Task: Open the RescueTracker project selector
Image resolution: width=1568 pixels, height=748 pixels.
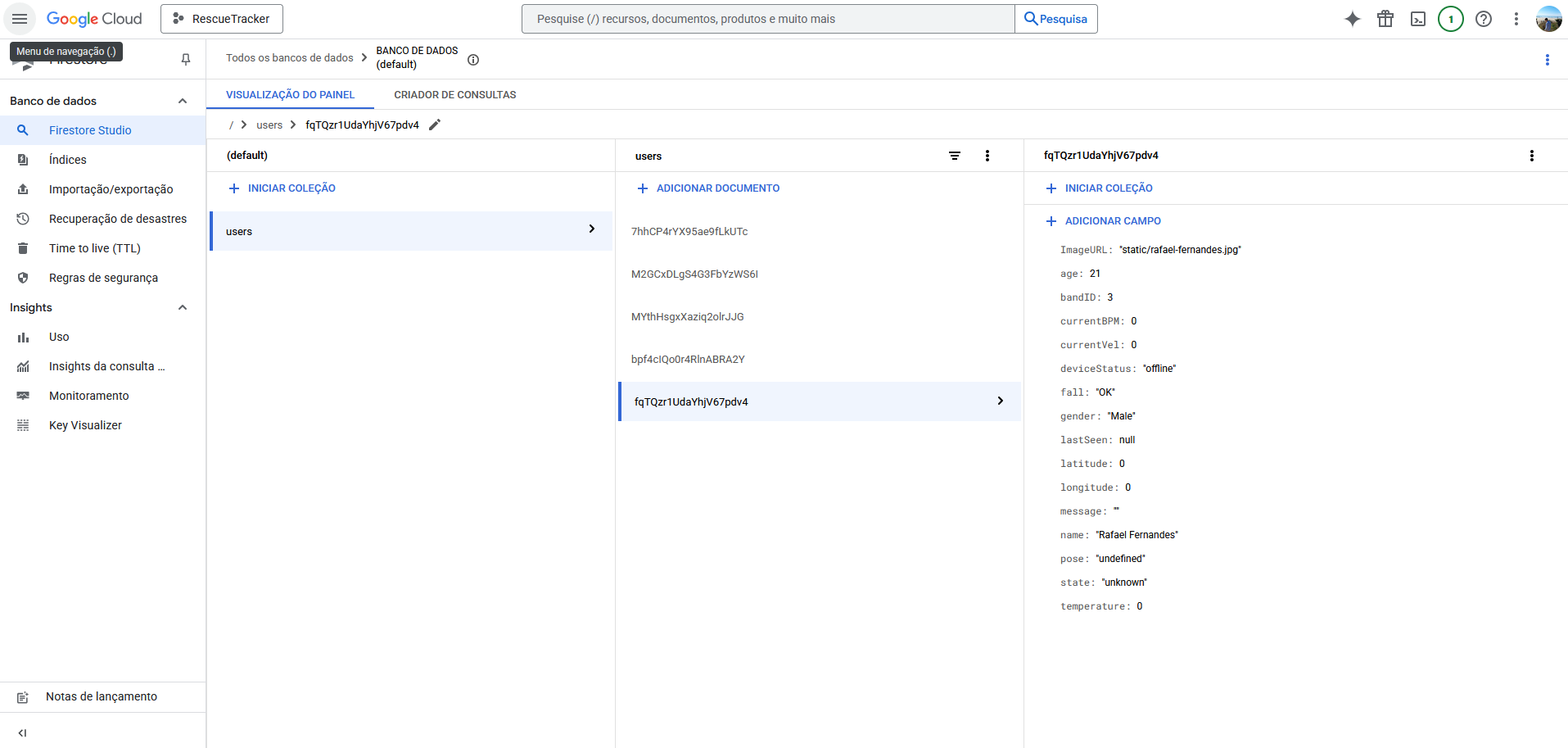Action: 222,19
